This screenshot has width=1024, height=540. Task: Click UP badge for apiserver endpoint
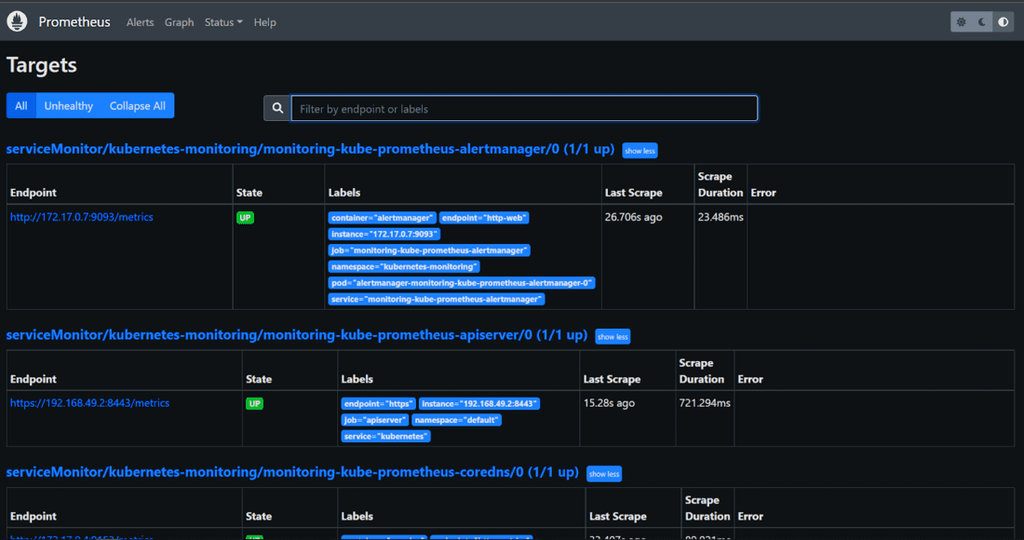(255, 404)
